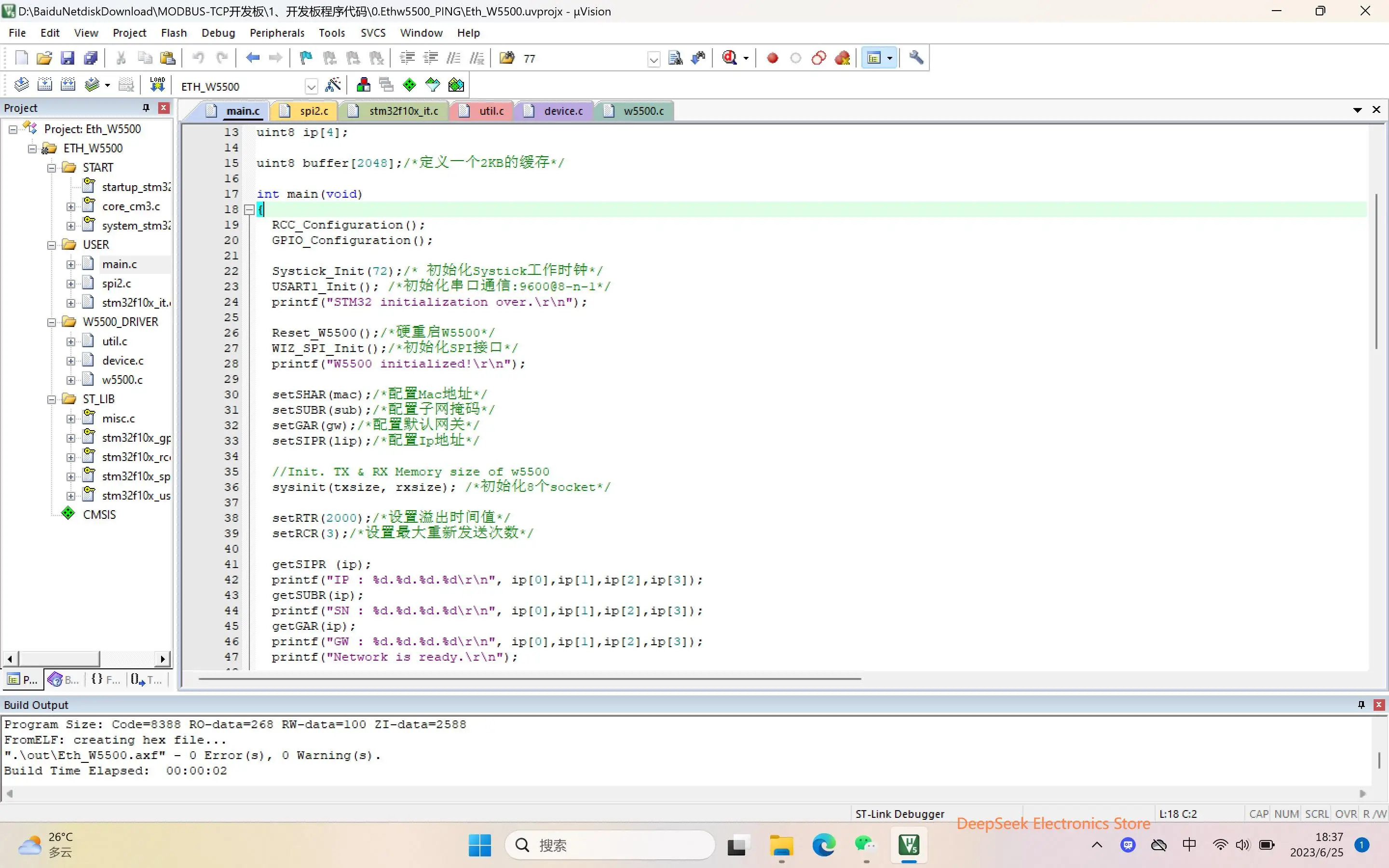1389x868 pixels.
Task: Open the File menu
Action: click(x=17, y=33)
